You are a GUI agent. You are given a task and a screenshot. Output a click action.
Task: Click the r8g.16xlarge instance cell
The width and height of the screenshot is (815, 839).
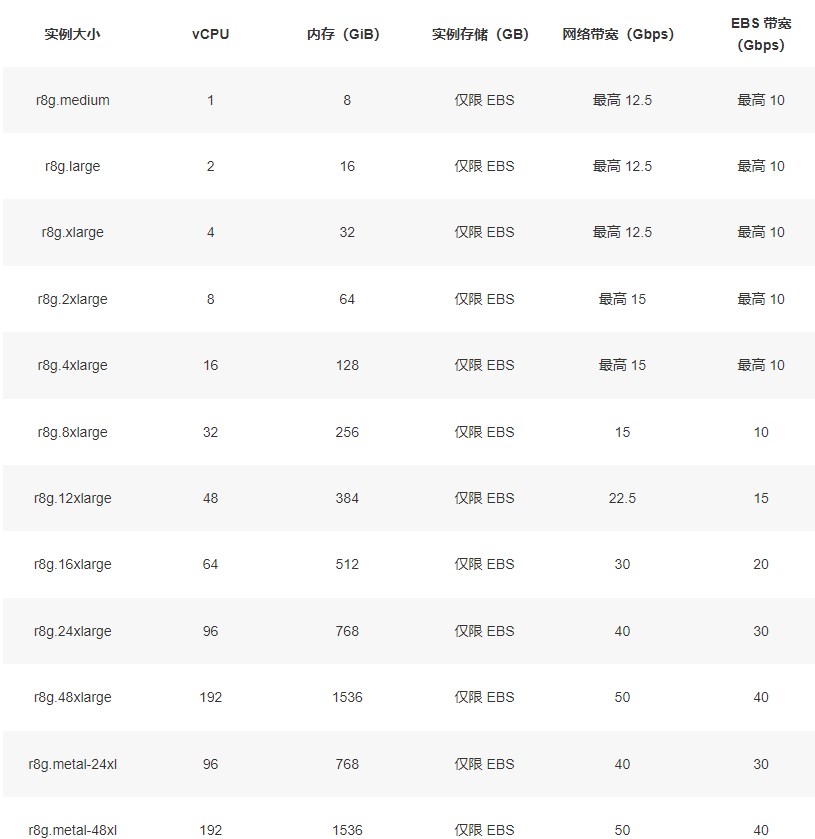(72, 564)
